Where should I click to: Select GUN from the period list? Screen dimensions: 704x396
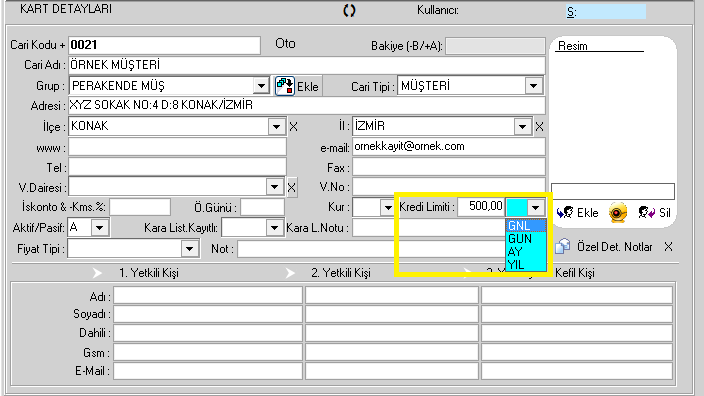(526, 238)
